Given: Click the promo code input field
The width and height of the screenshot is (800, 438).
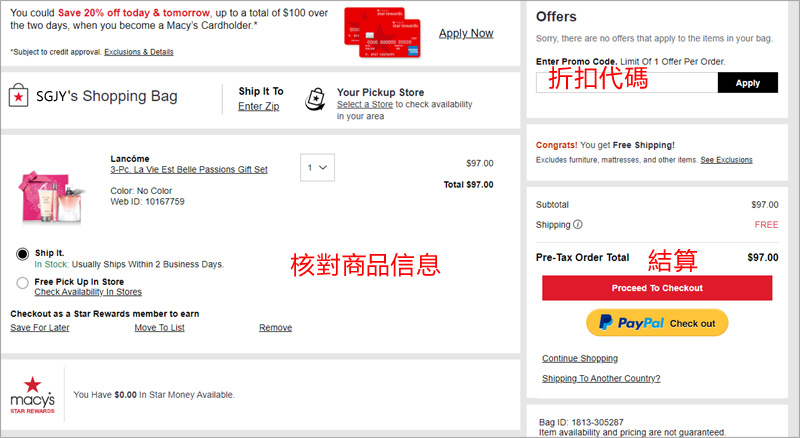Looking at the screenshot, I should 627,83.
